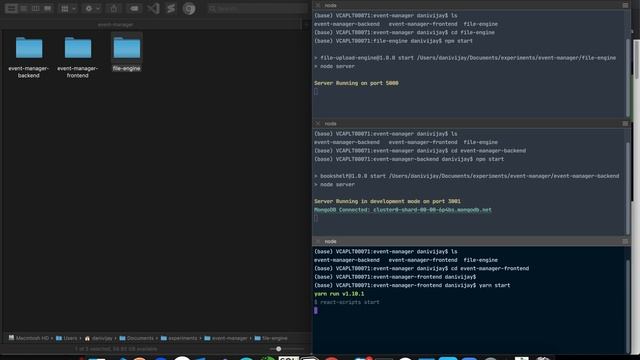Screen dimensions: 640x360
Task: Click the file-upload-engine@1.0.0 start line
Action: [x=465, y=58]
